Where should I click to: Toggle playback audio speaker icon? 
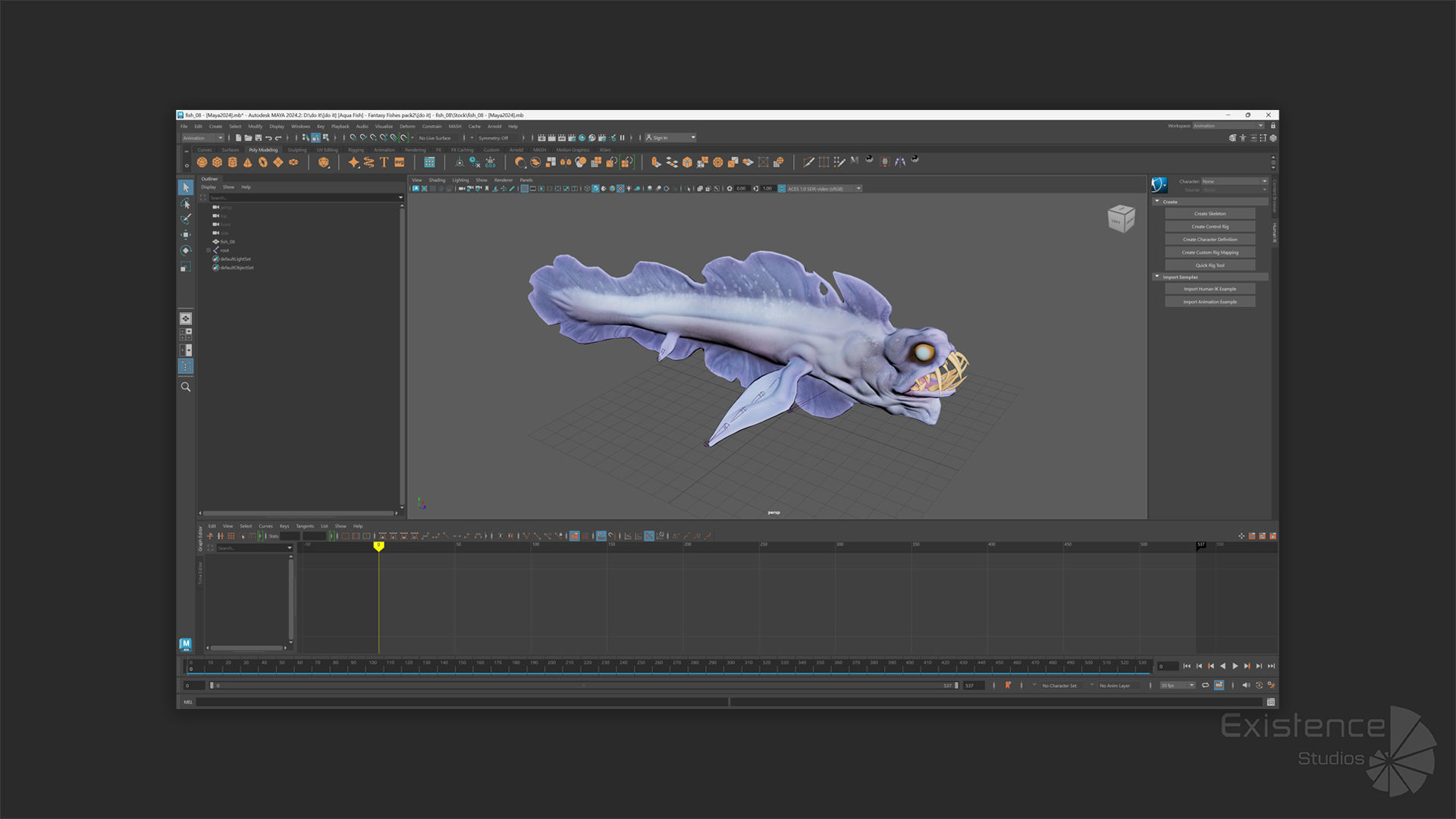[1245, 686]
